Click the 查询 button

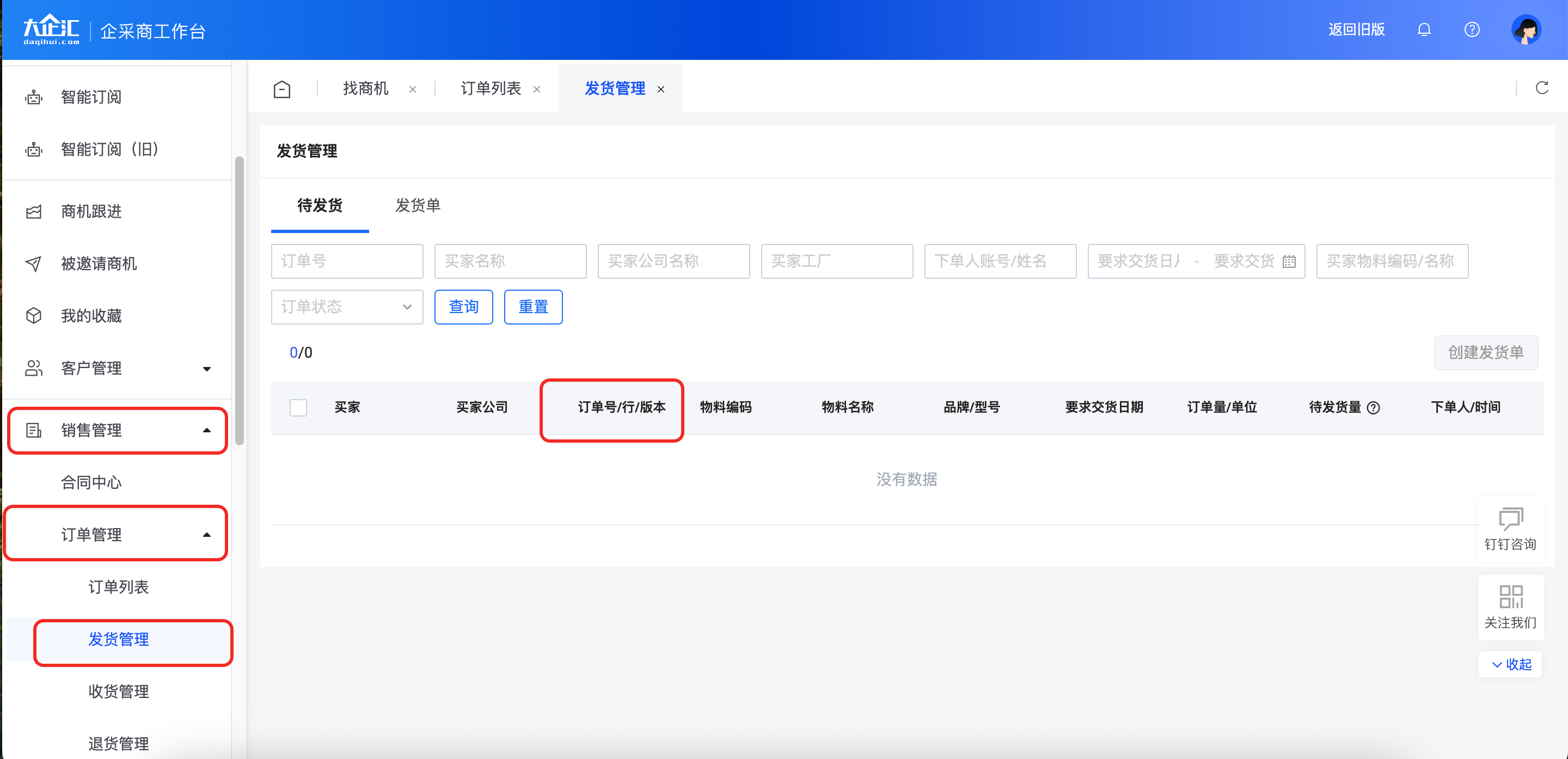pos(463,307)
